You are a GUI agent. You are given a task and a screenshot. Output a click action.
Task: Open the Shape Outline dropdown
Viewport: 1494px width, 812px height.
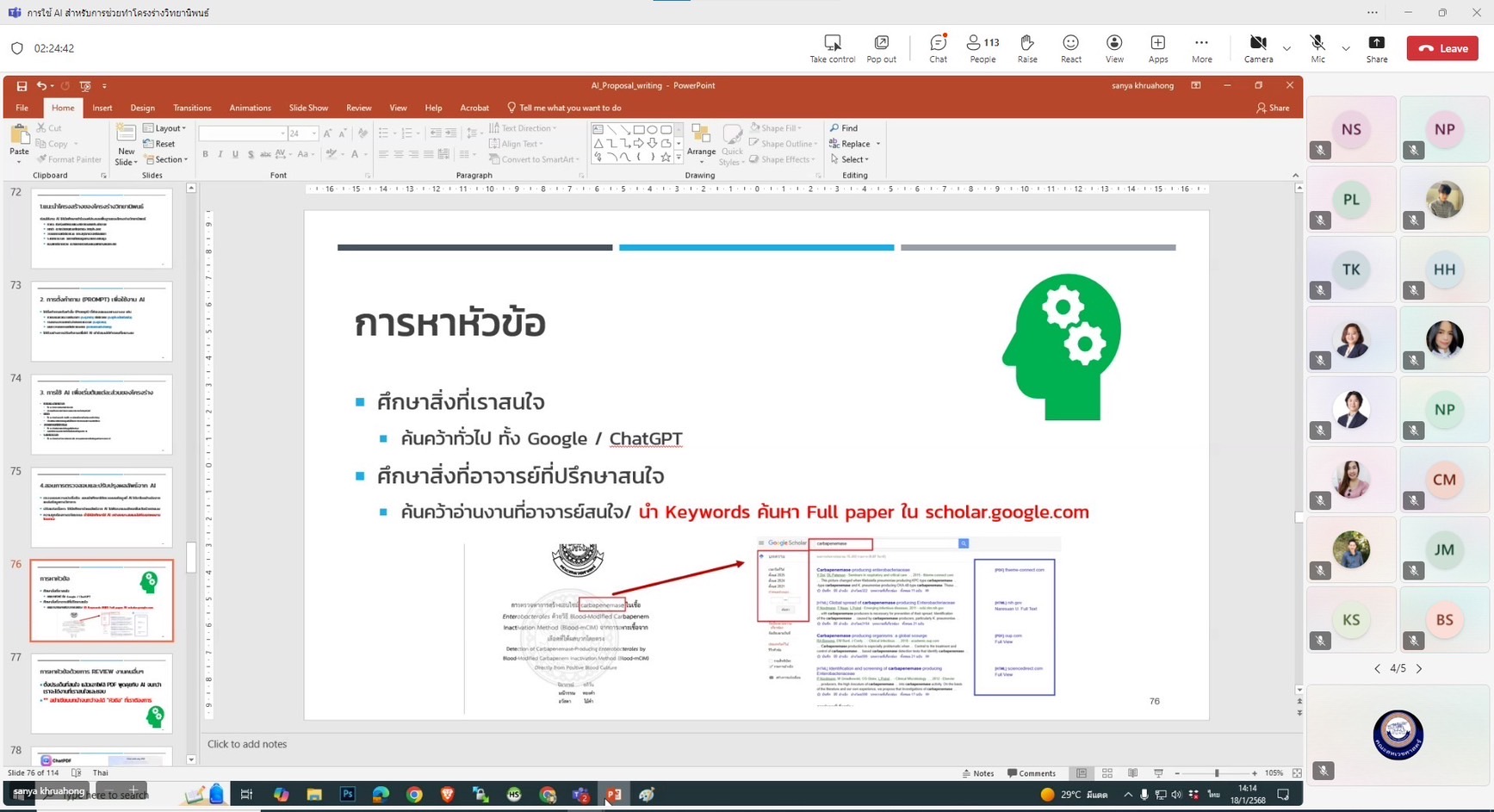(x=784, y=144)
